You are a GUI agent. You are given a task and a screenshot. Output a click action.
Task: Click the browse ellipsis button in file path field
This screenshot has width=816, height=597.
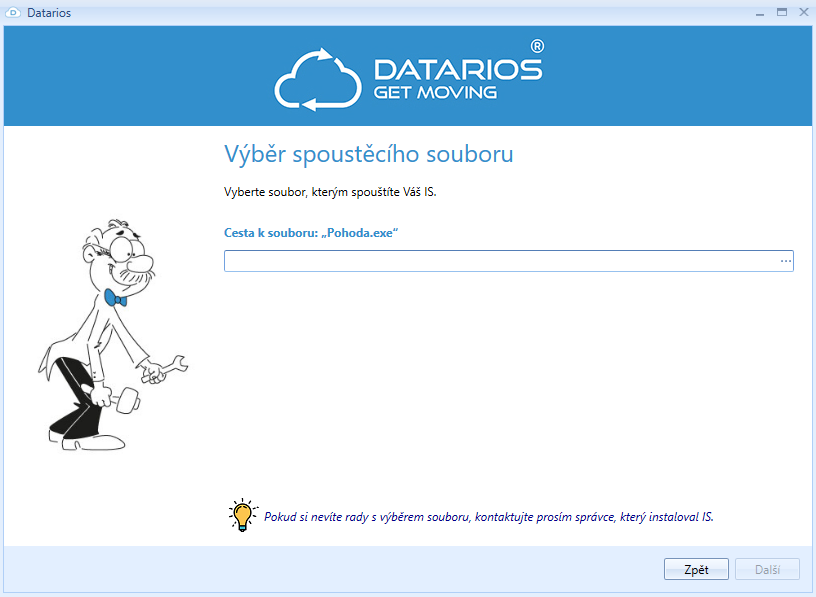pos(786,261)
